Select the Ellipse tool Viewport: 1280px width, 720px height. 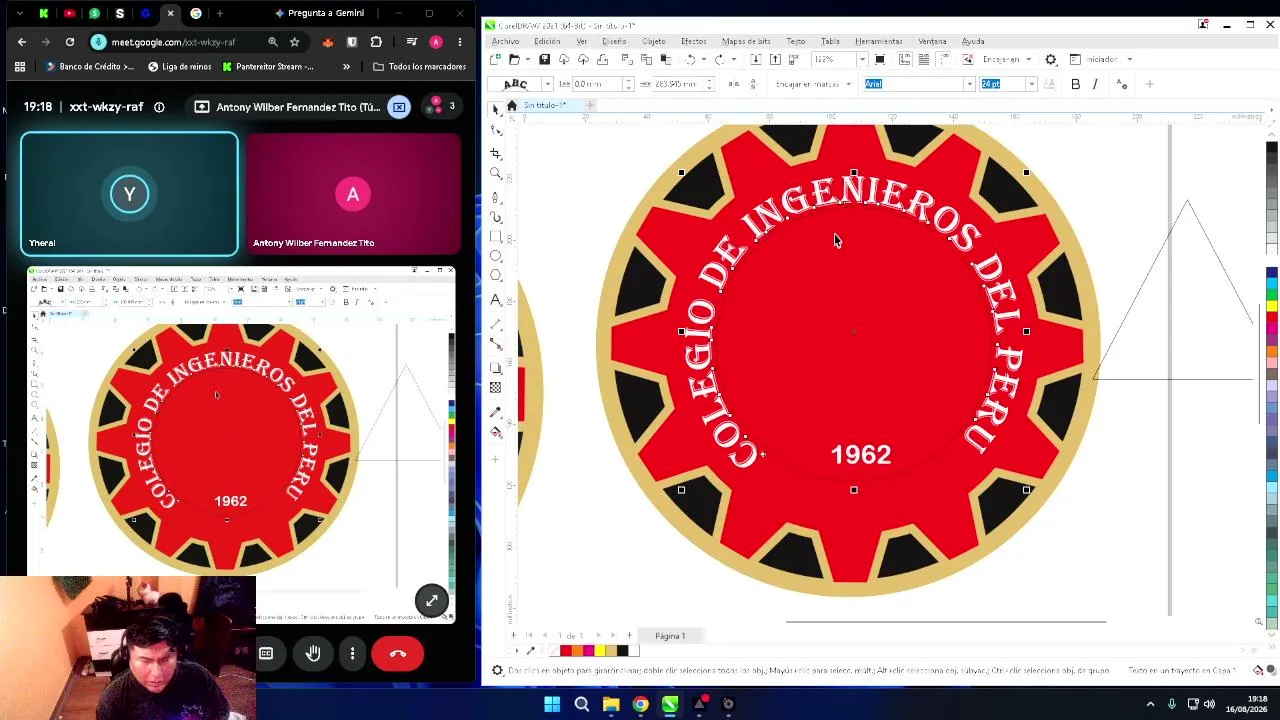point(496,256)
